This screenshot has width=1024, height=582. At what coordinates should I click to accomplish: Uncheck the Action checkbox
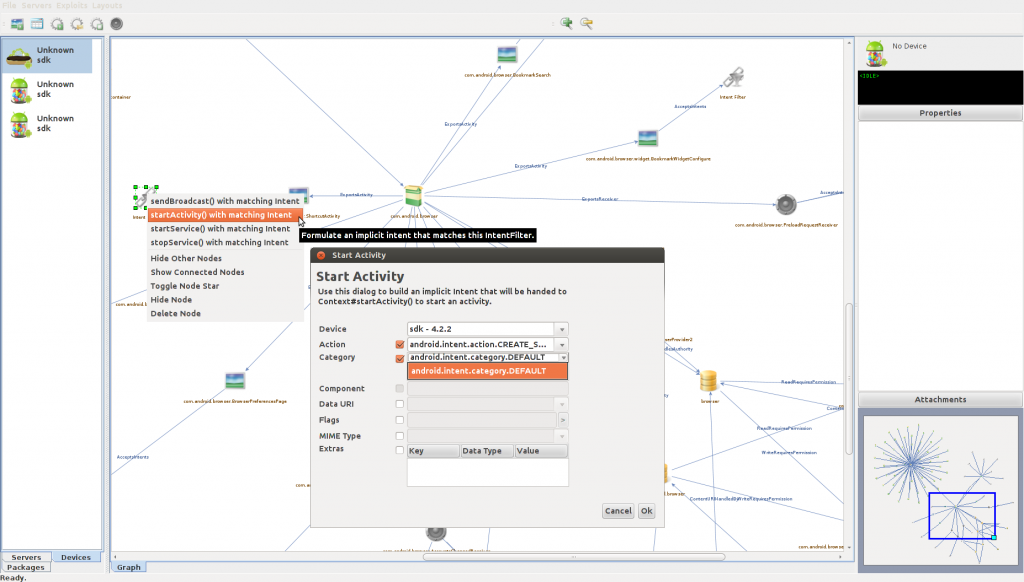(400, 344)
